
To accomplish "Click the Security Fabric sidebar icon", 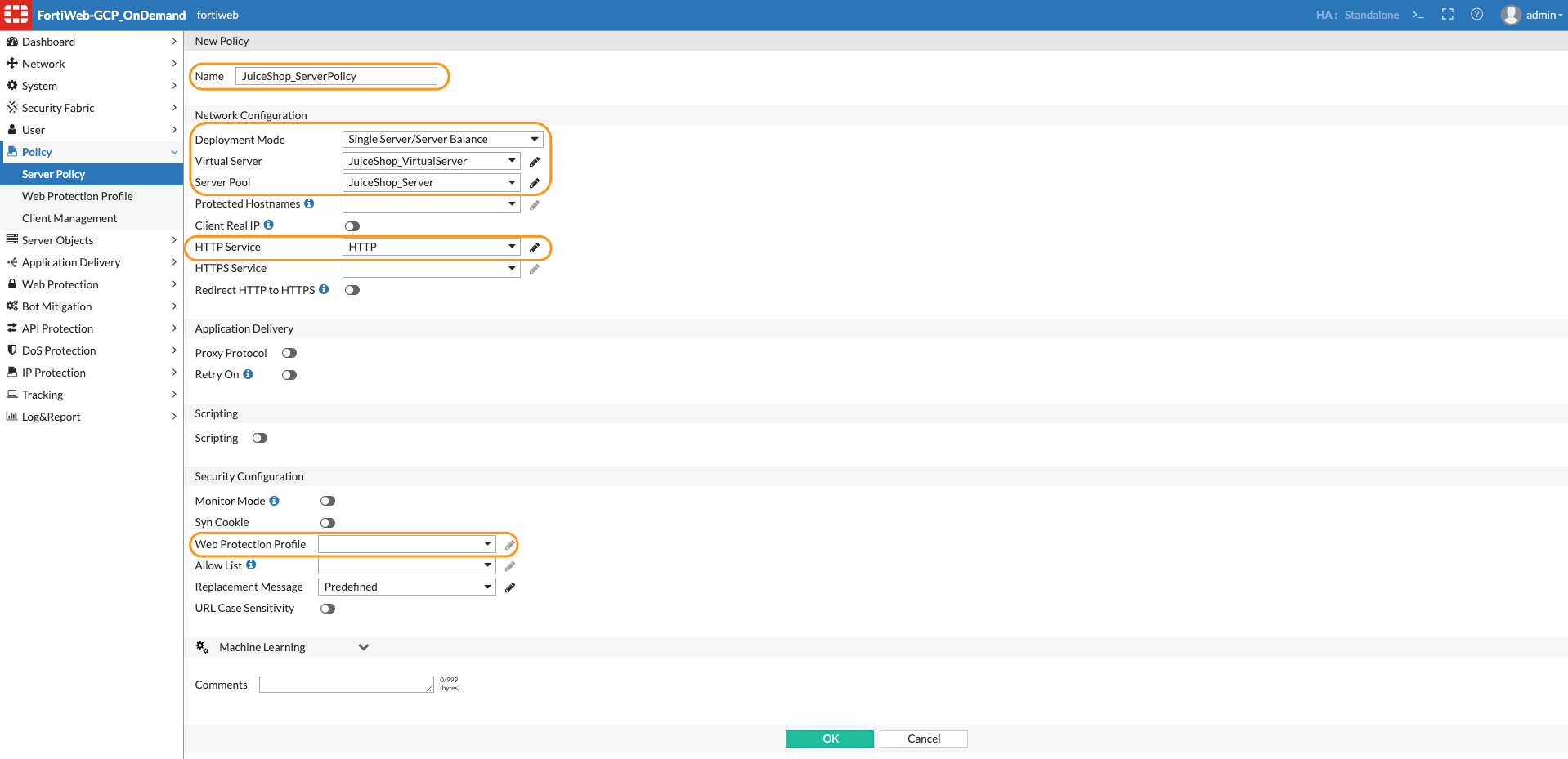I will (x=12, y=107).
